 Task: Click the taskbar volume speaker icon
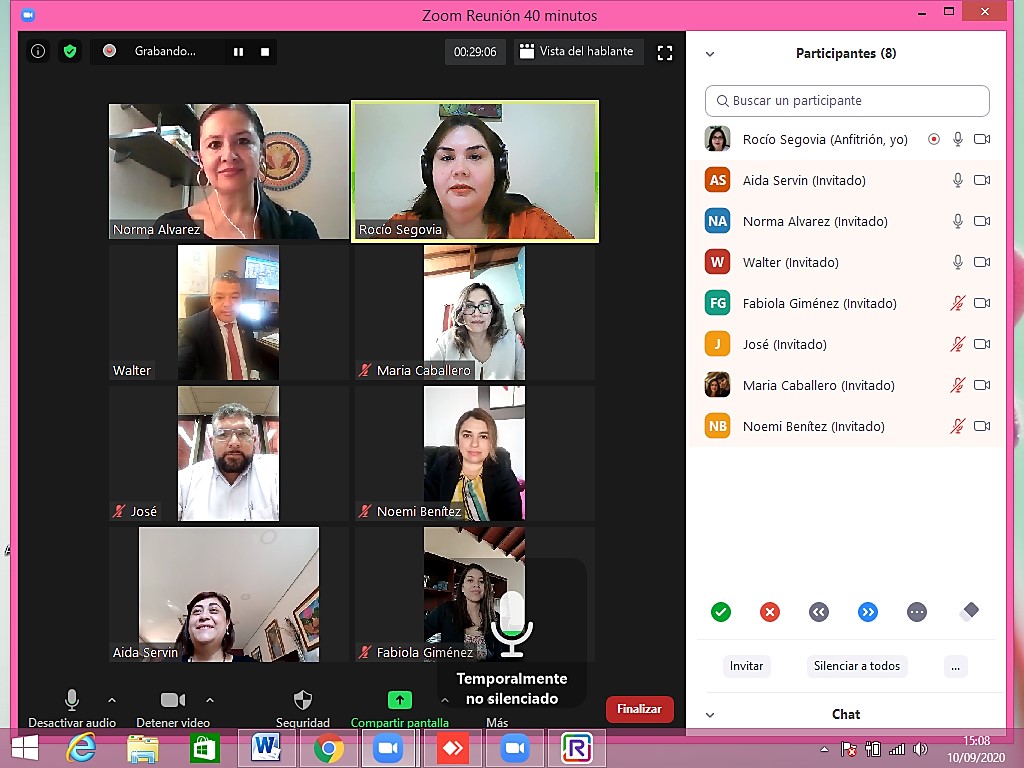click(920, 750)
